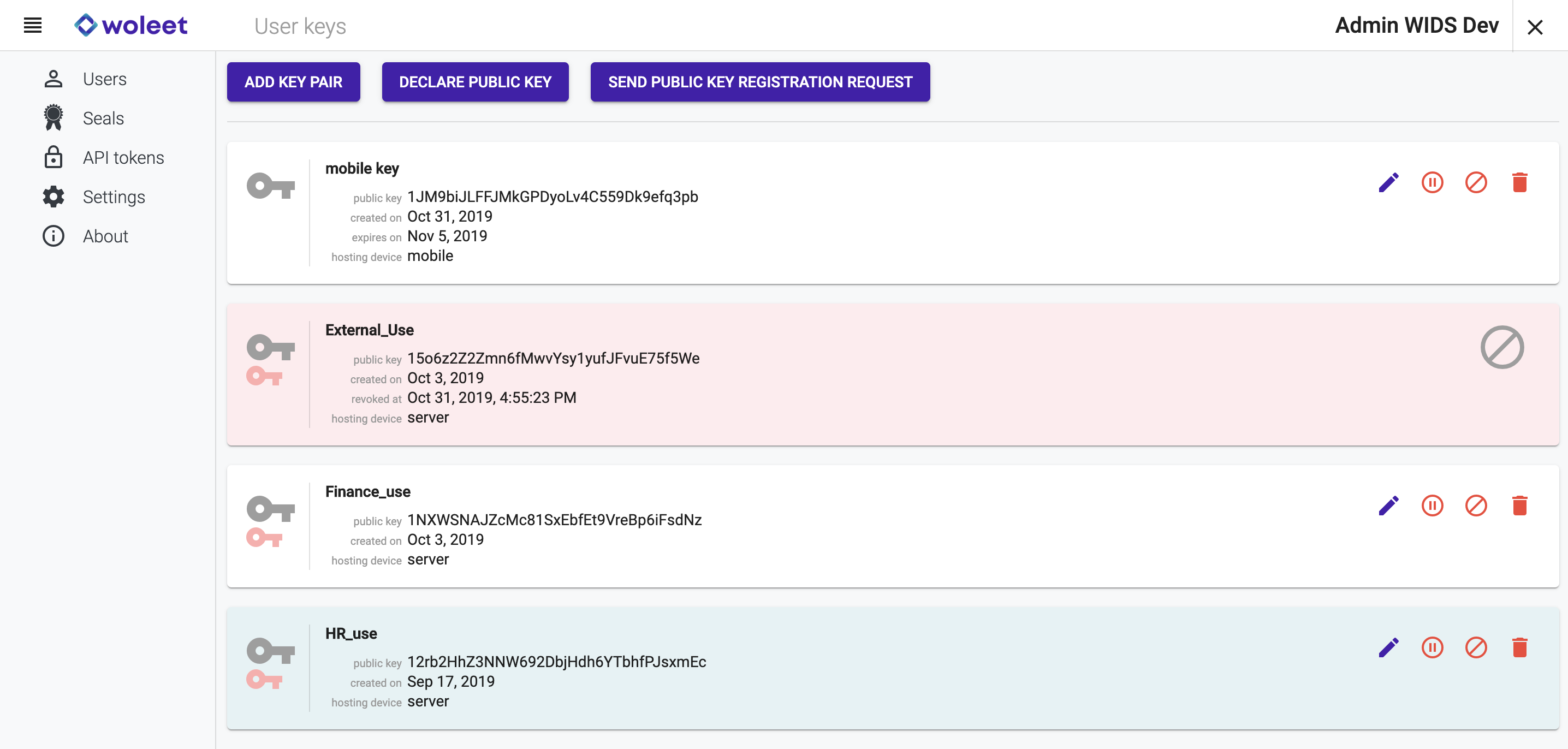Open the hamburger menu
1568x749 pixels.
(32, 26)
